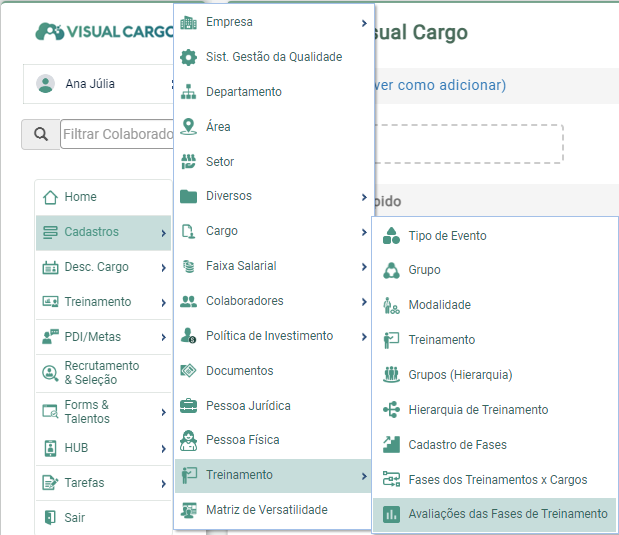The image size is (619, 535).
Task: Click the Ana Júlia user avatar icon
Action: [x=45, y=84]
